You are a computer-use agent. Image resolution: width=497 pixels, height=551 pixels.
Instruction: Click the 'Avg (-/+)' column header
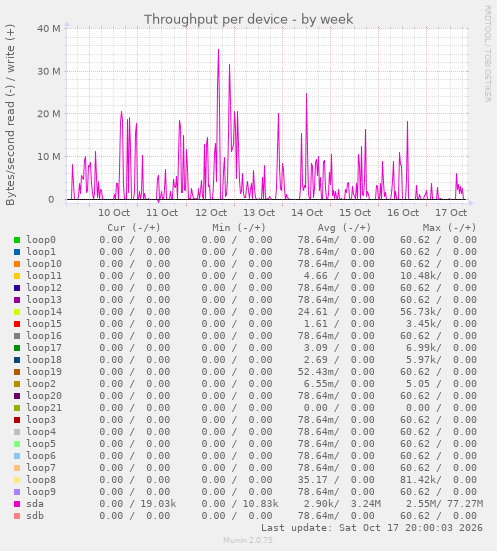coord(344,228)
